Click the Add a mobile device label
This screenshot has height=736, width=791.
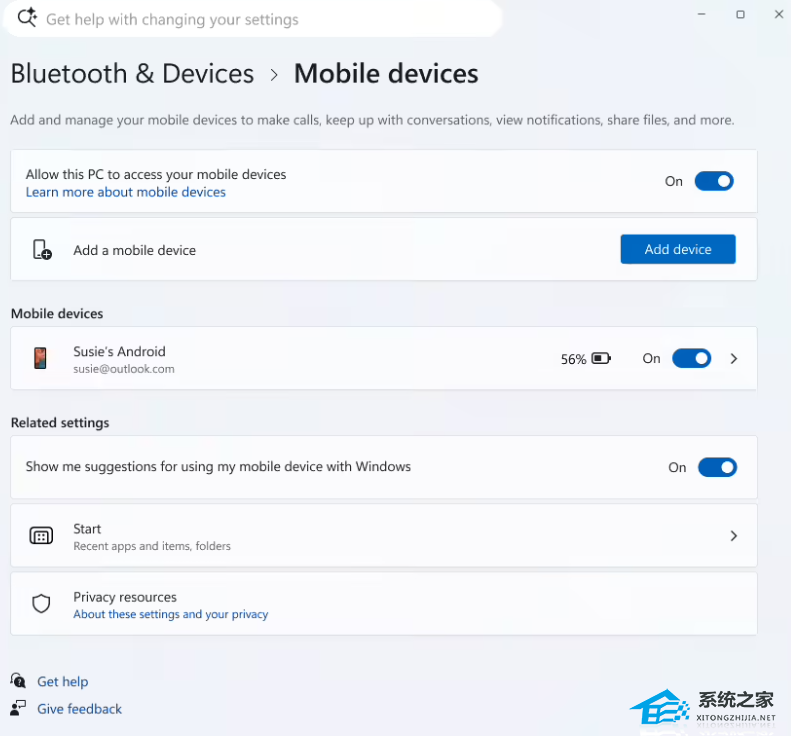pyautogui.click(x=134, y=250)
